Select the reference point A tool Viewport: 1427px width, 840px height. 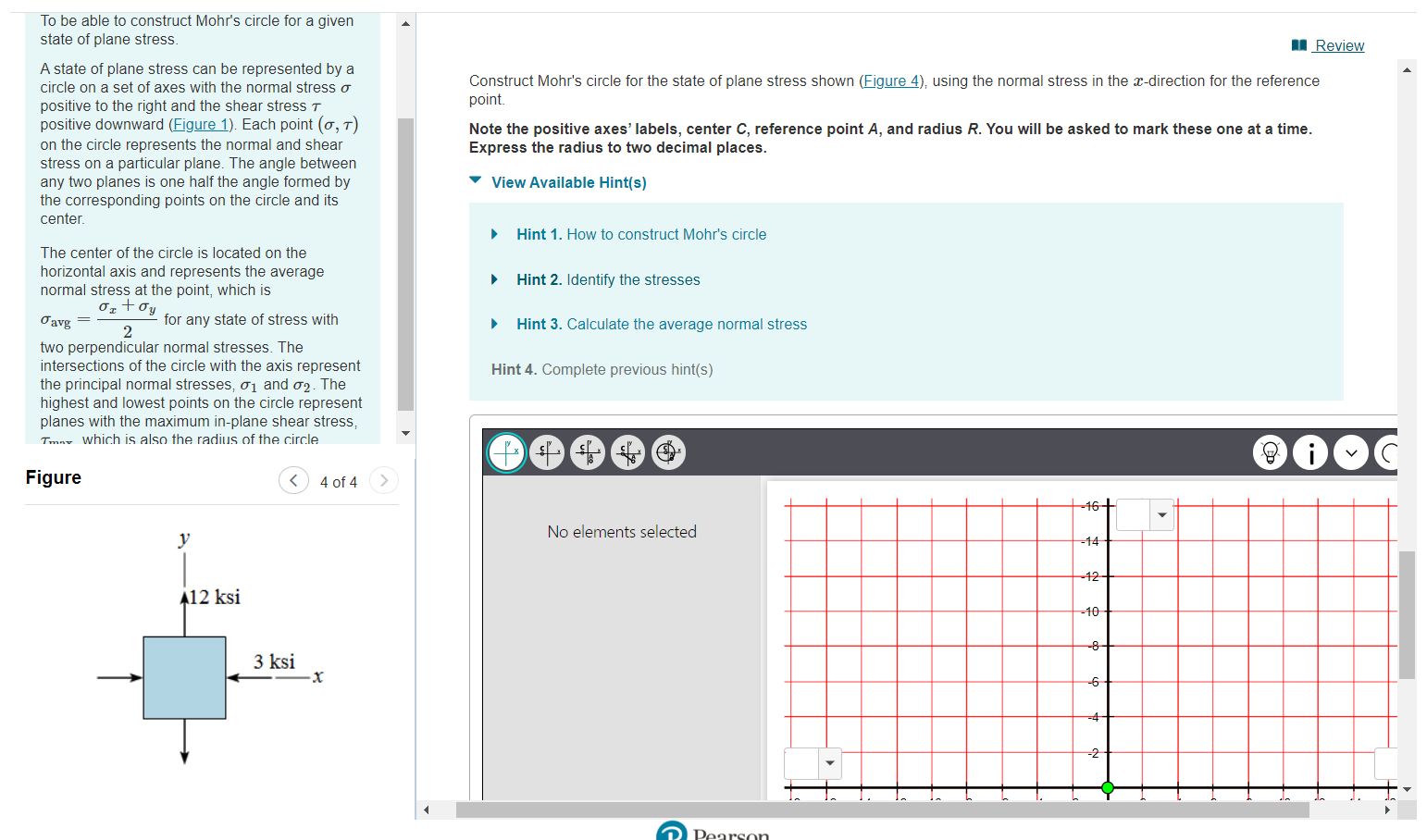(x=588, y=452)
